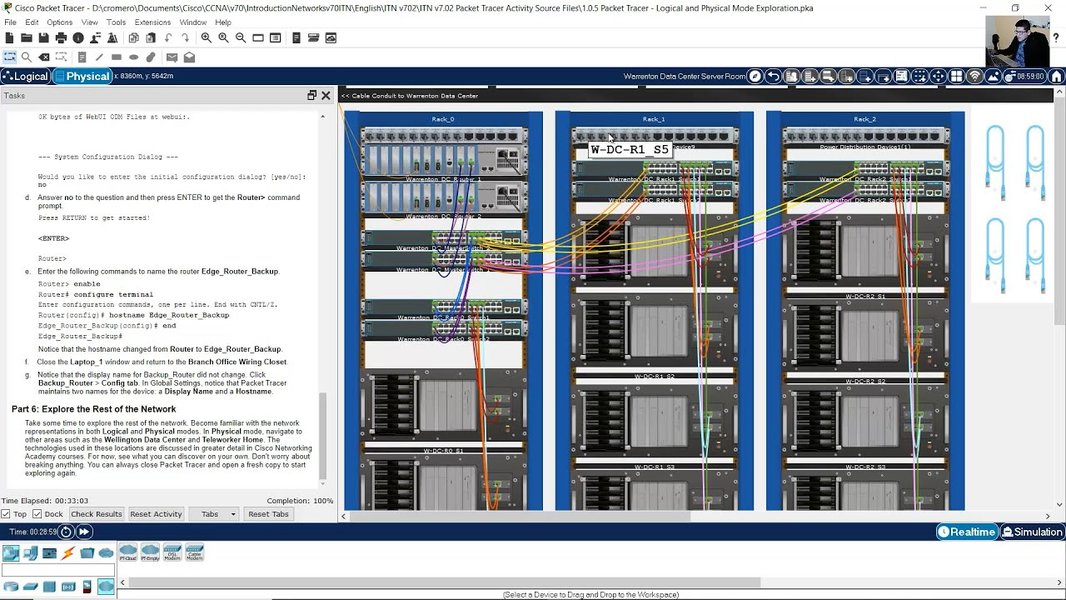Set background image with mountain icon
Viewport: 1066px width, 600px height.
tap(993, 76)
